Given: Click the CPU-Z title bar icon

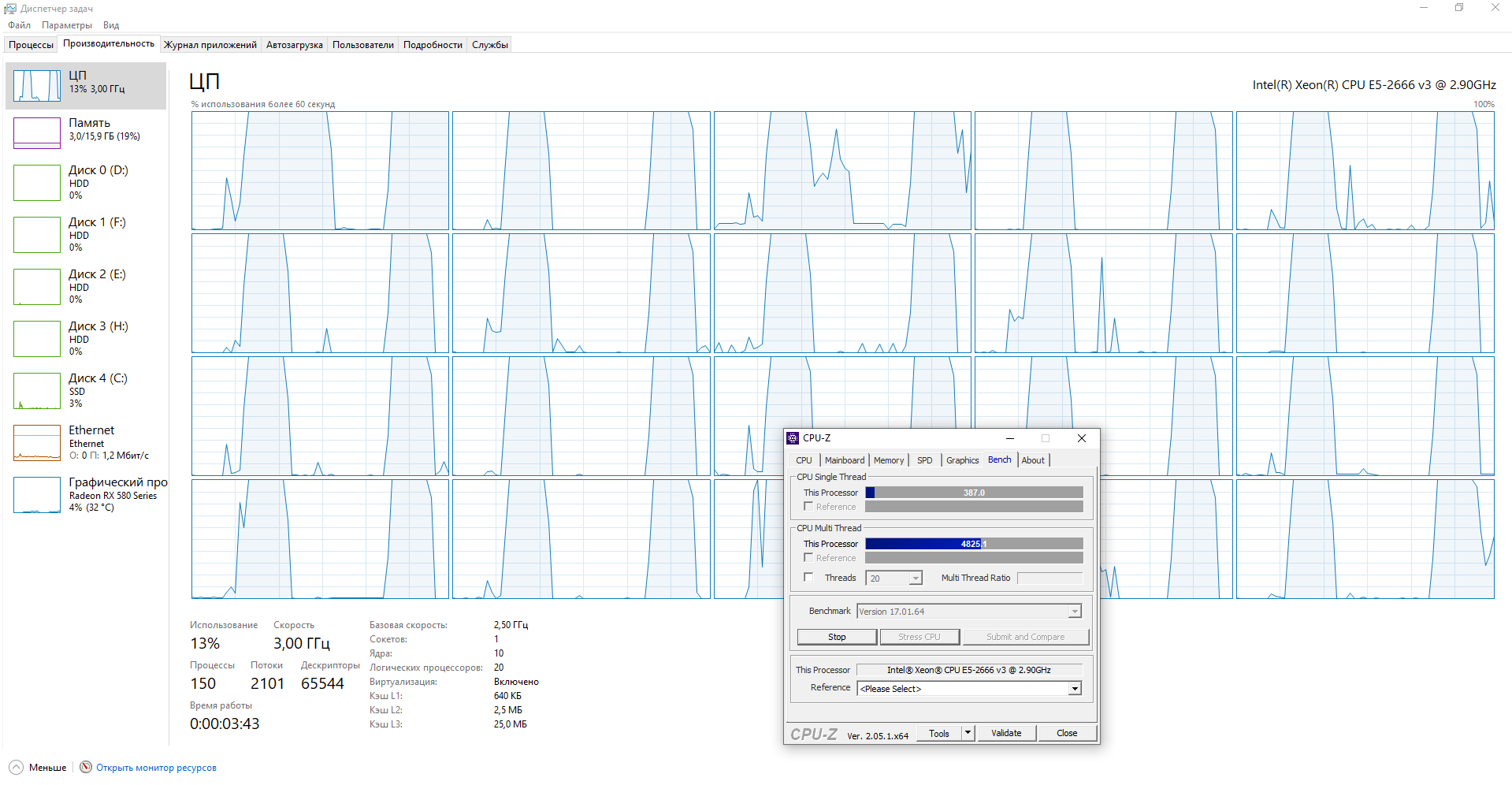Looking at the screenshot, I should (x=793, y=438).
